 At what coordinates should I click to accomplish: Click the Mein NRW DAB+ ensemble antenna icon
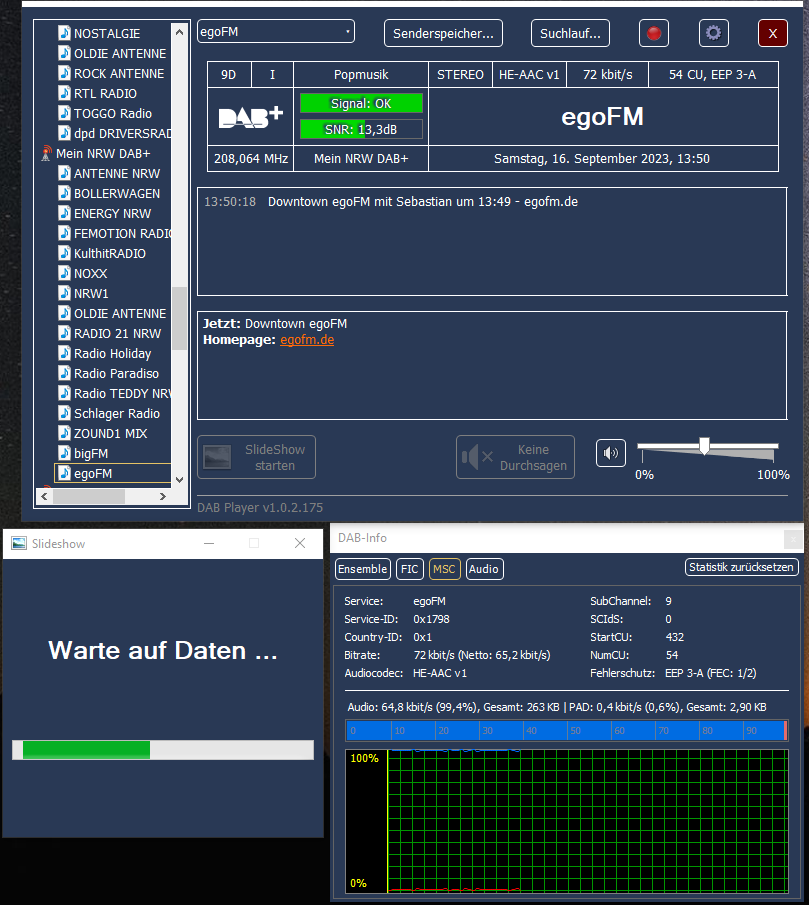click(x=46, y=153)
